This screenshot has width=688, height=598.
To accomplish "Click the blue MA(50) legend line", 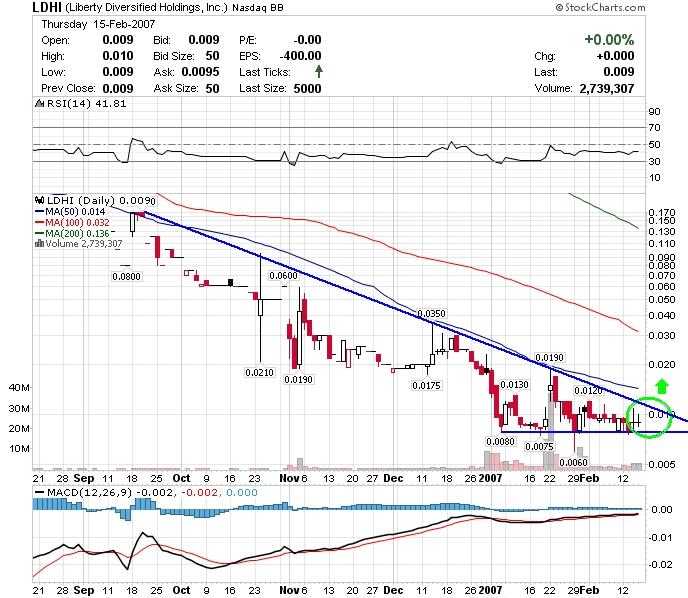I will [39, 211].
